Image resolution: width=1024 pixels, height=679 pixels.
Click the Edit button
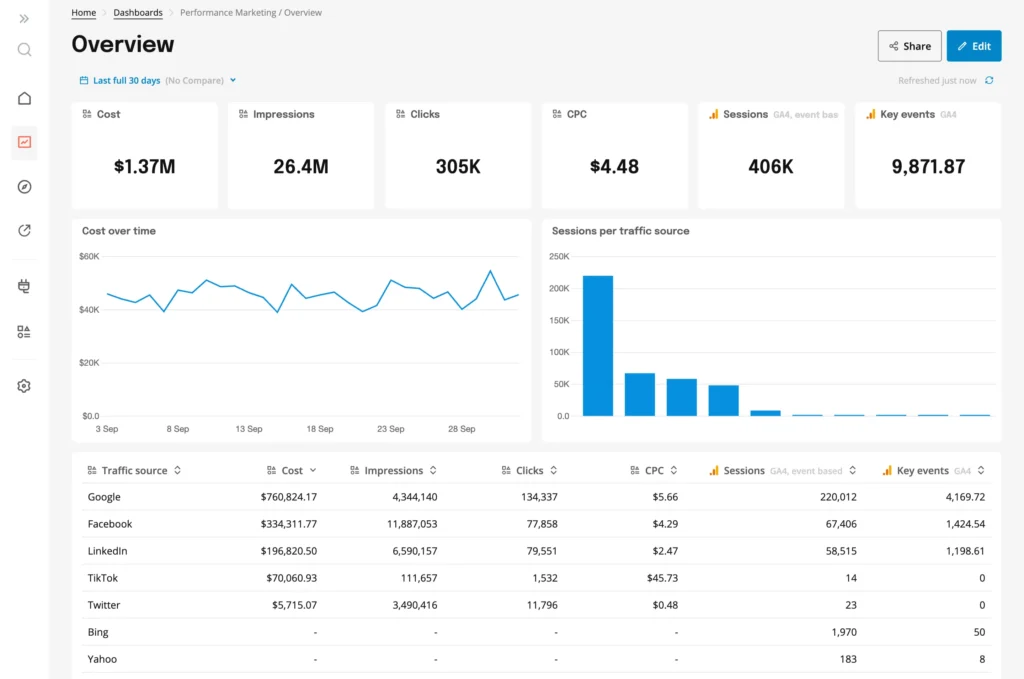973,45
